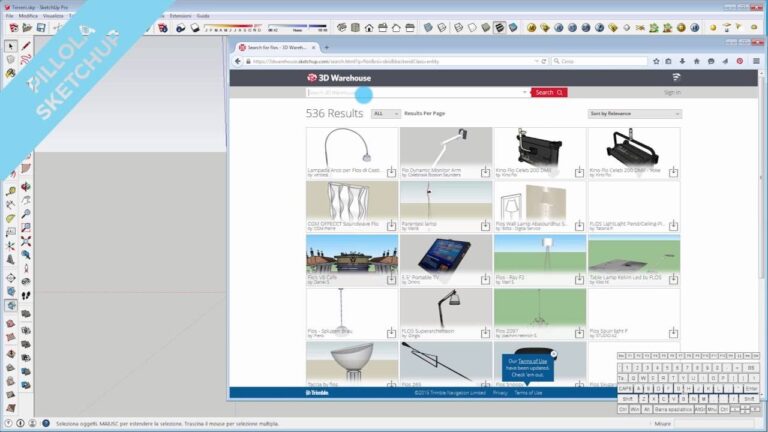Pick the Protractor tool
Screen dimensions: 768x432
10,218
